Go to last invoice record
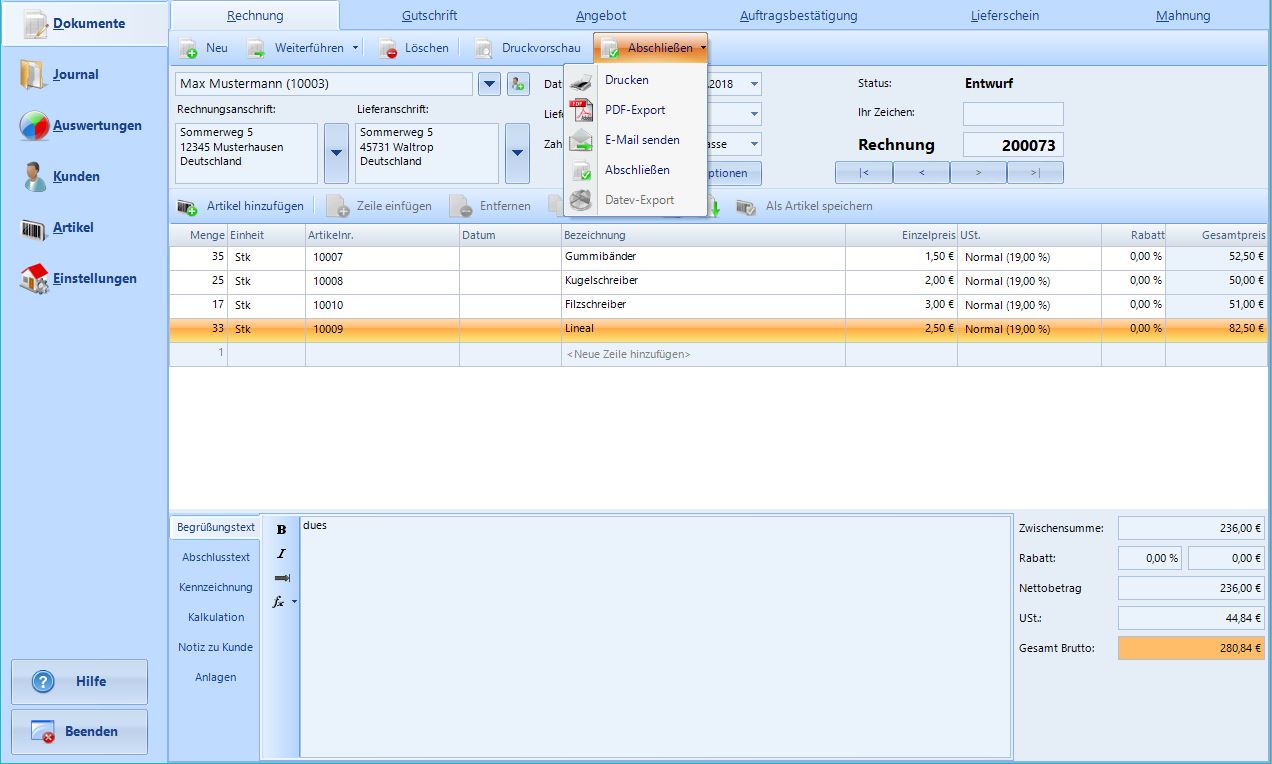 1035,173
